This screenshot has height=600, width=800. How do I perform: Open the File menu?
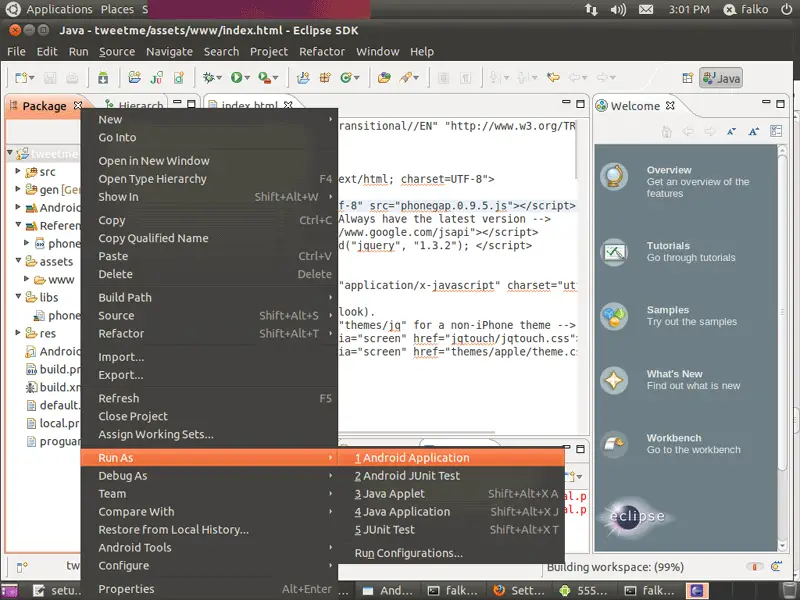pyautogui.click(x=16, y=52)
